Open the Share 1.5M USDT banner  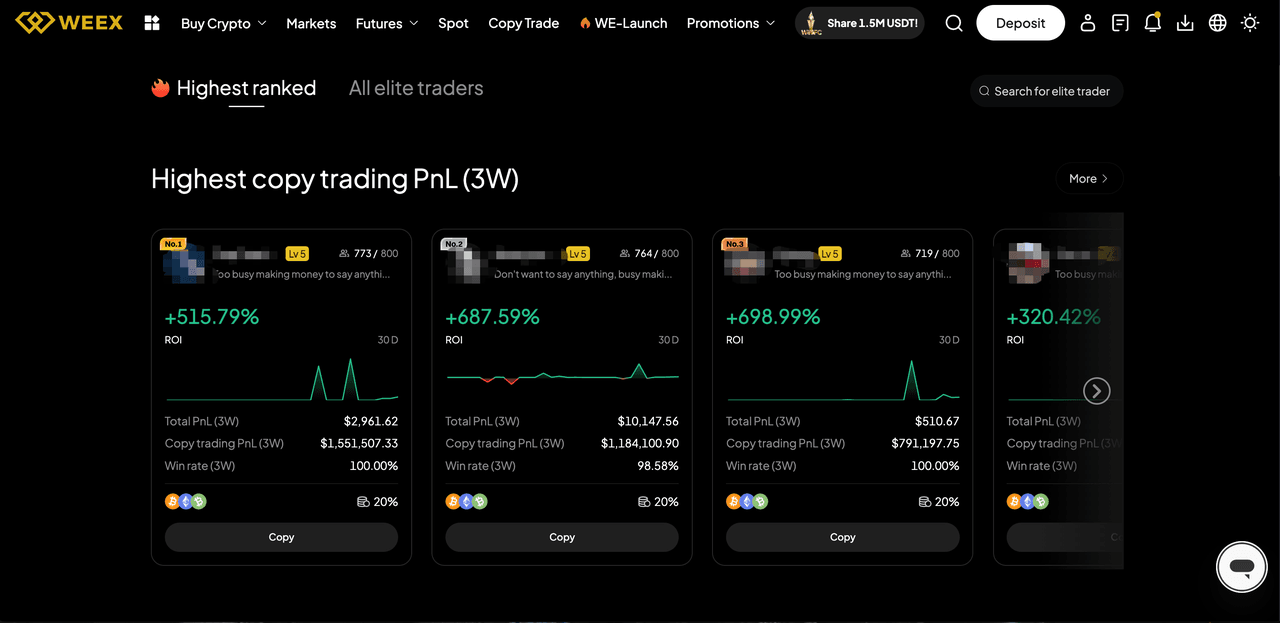click(x=860, y=23)
